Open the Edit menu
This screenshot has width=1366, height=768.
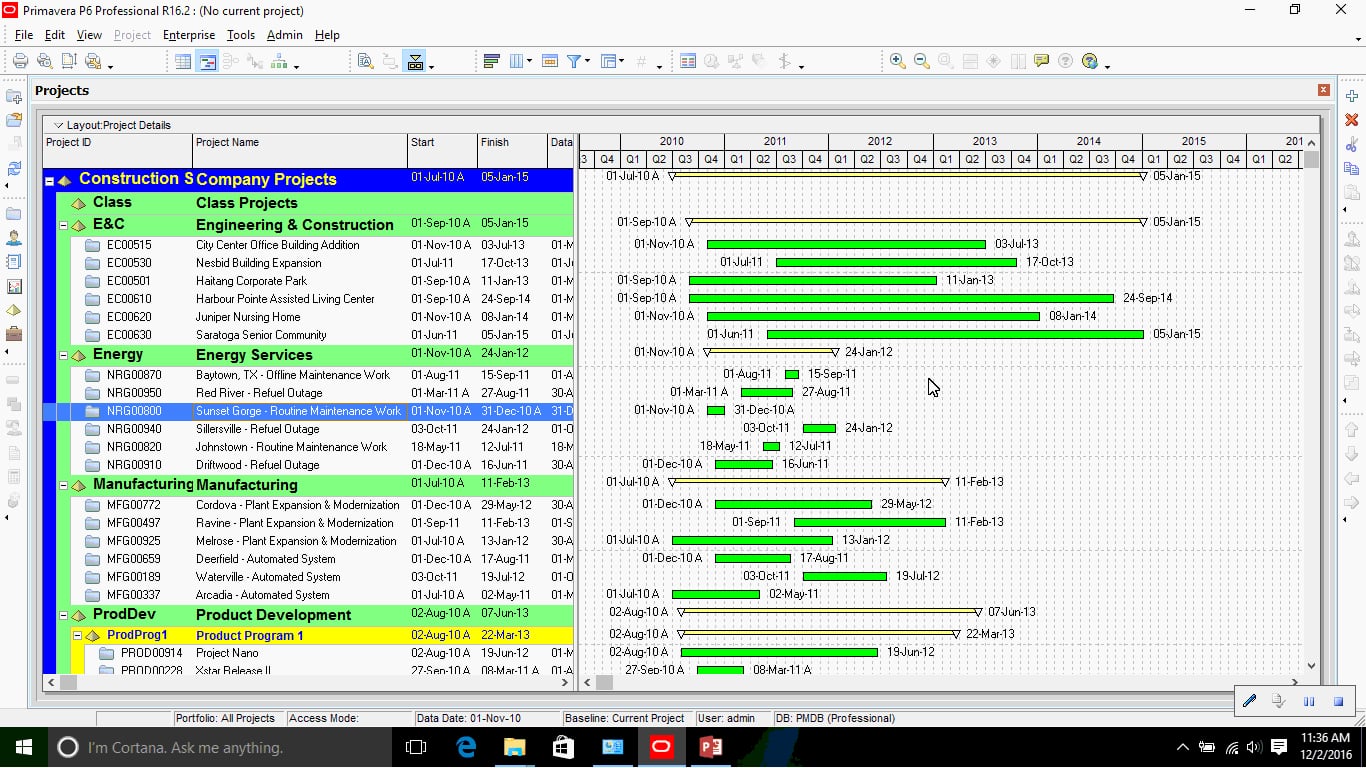55,35
